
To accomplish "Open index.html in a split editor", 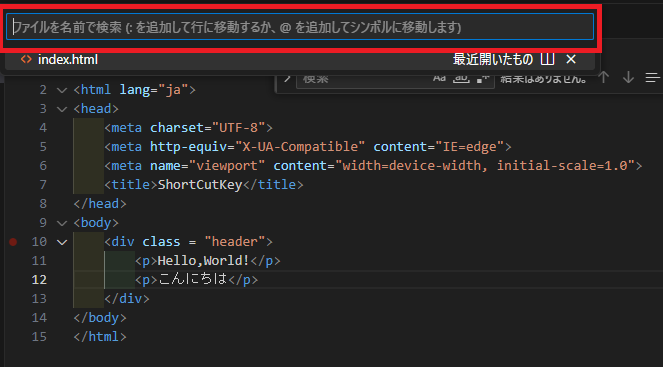I will (x=547, y=59).
